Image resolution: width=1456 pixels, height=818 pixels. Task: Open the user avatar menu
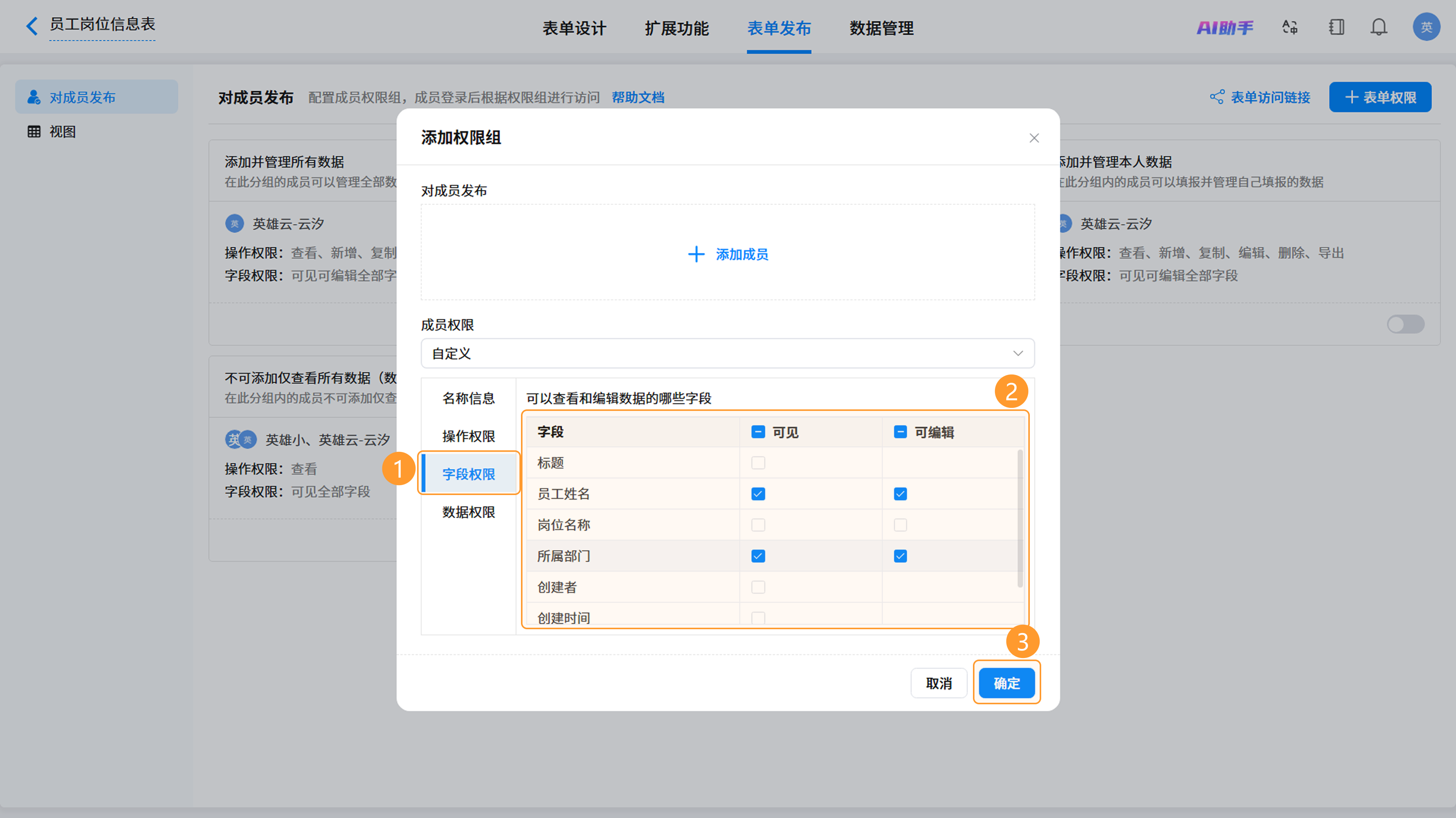point(1426,27)
